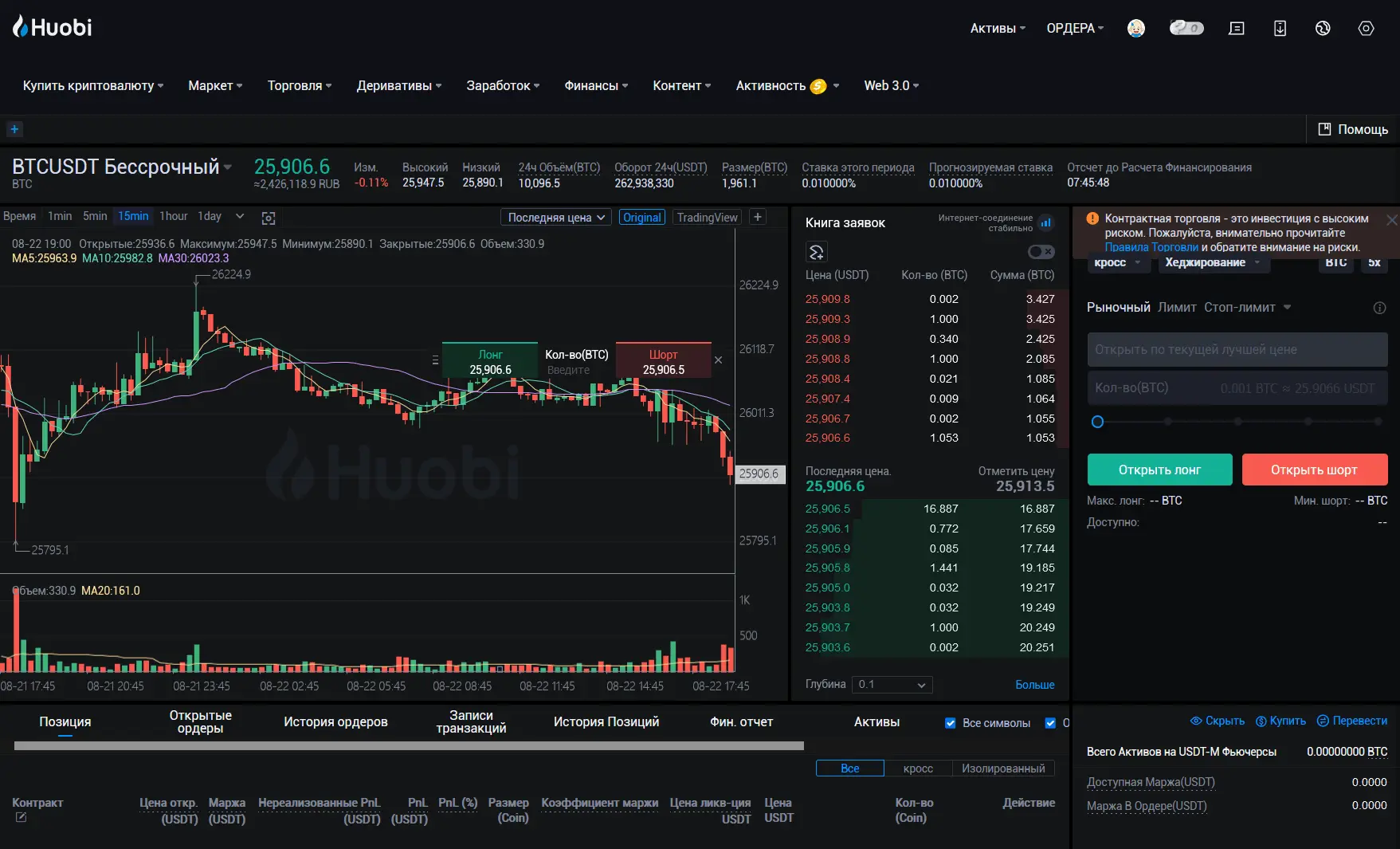The image size is (1400, 849).
Task: Toggle the header theme switch
Action: tap(1186, 28)
